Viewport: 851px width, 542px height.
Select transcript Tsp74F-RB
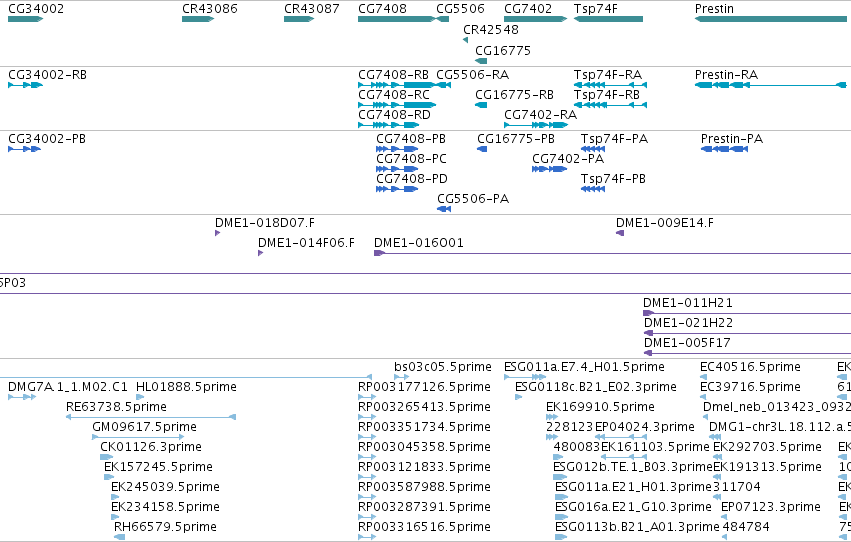[x=610, y=105]
